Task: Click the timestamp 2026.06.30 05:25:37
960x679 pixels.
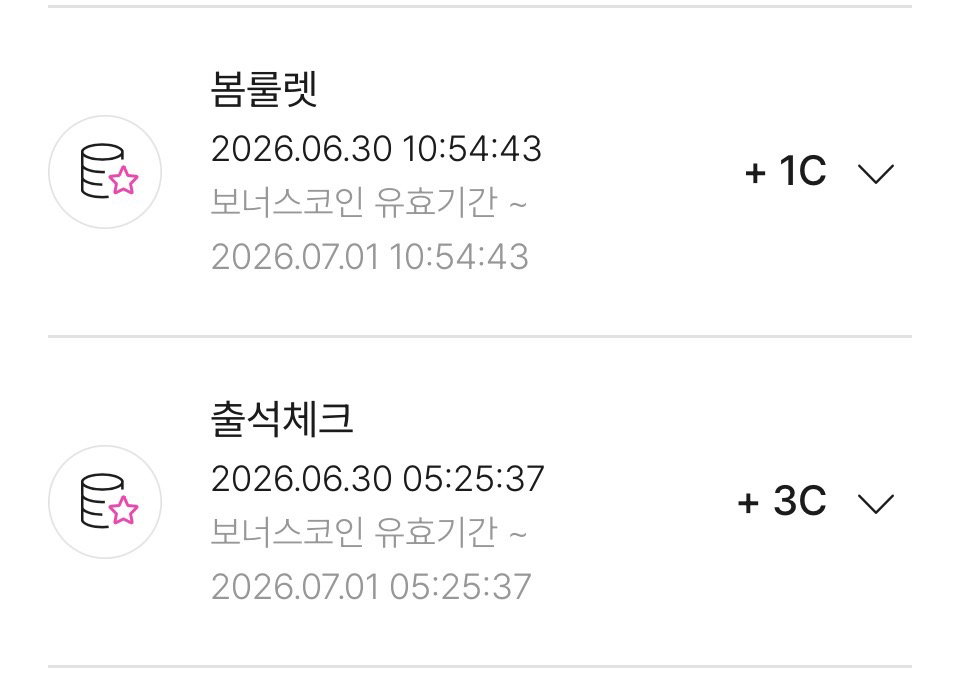Action: pyautogui.click(x=377, y=479)
